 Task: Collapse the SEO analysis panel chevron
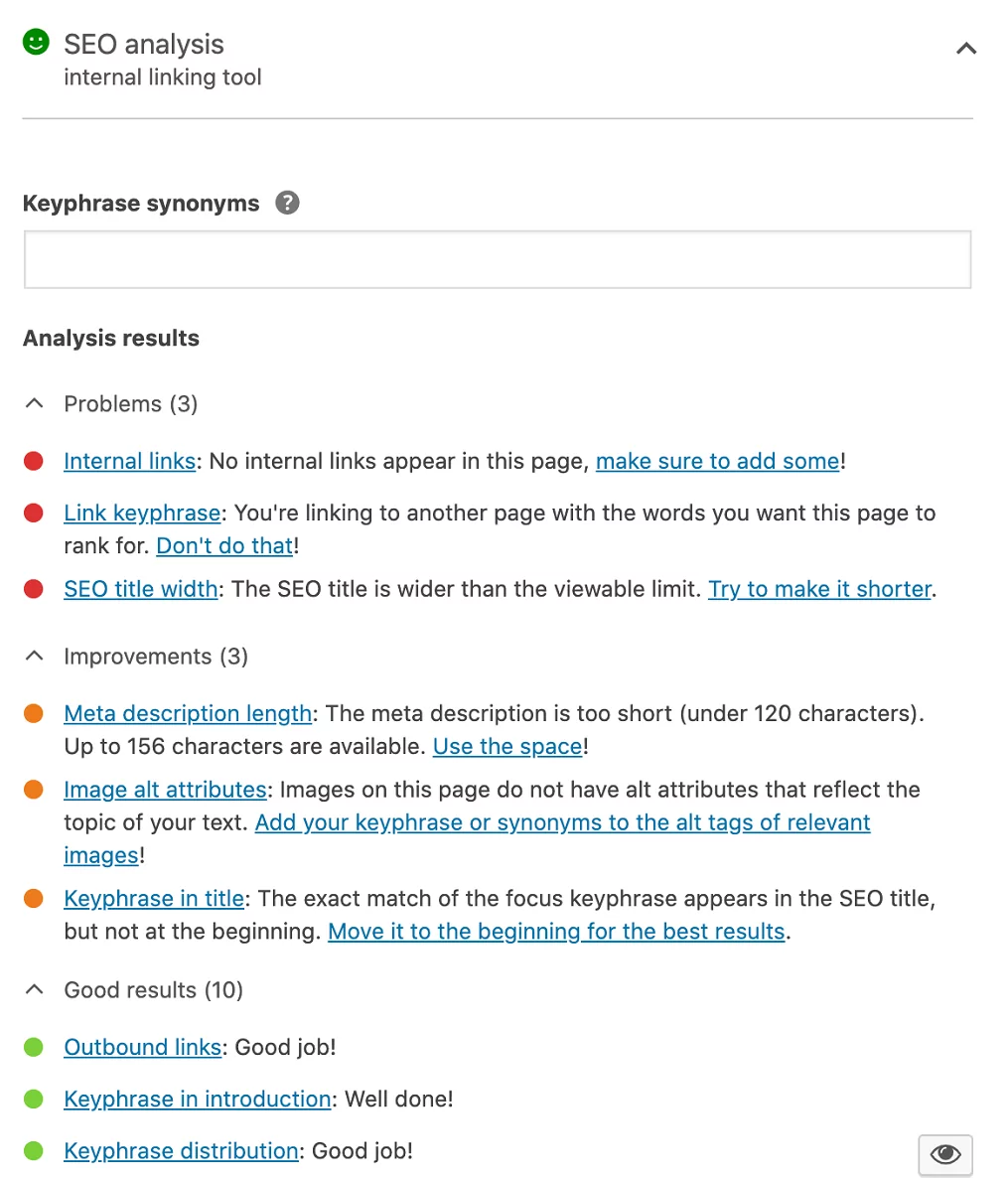click(965, 48)
